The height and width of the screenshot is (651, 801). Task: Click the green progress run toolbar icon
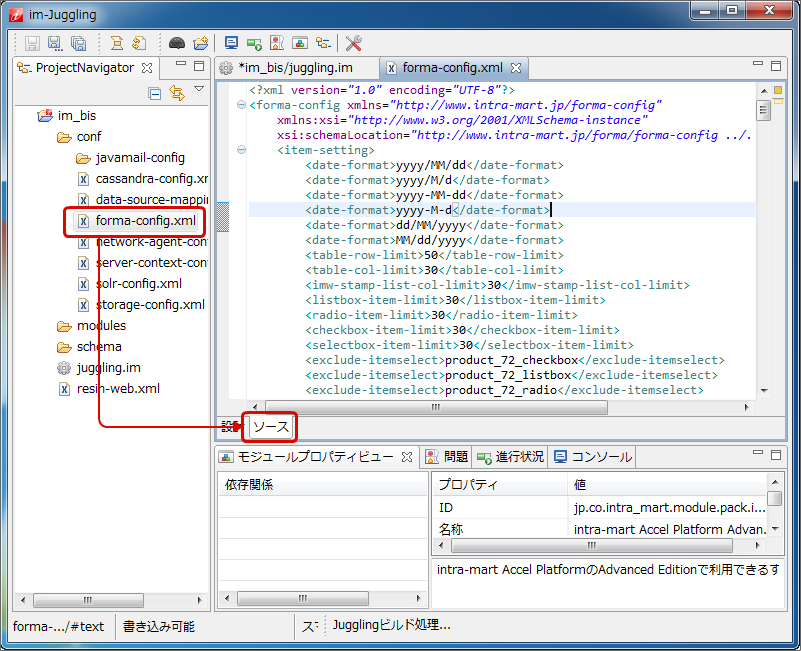coord(254,43)
